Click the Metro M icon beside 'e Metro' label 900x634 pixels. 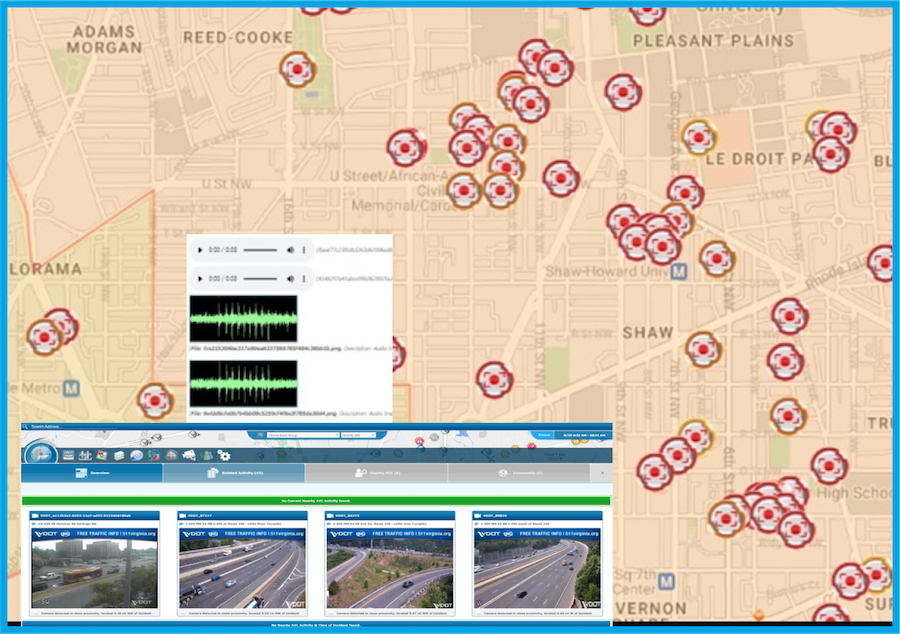pos(71,388)
